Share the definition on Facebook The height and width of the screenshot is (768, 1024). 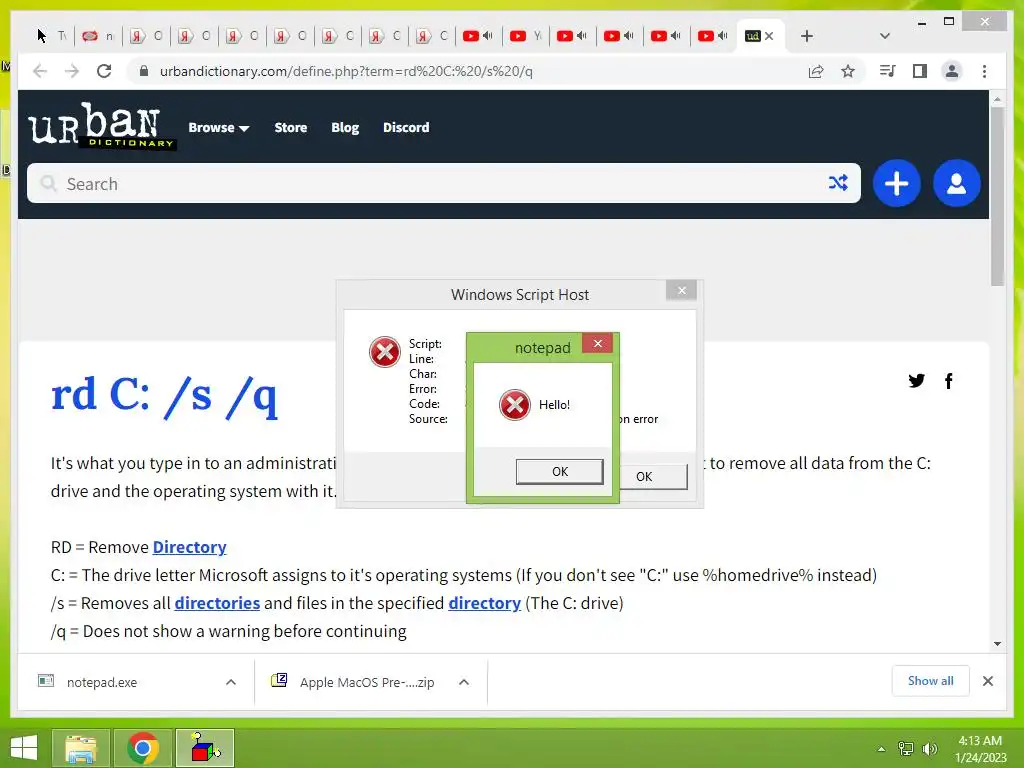(x=949, y=381)
